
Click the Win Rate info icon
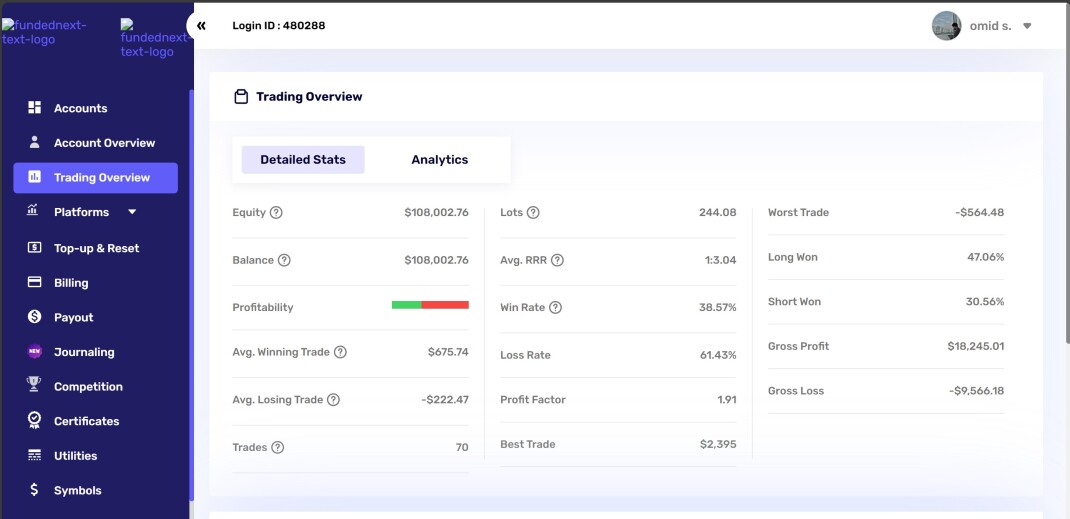[x=555, y=308]
